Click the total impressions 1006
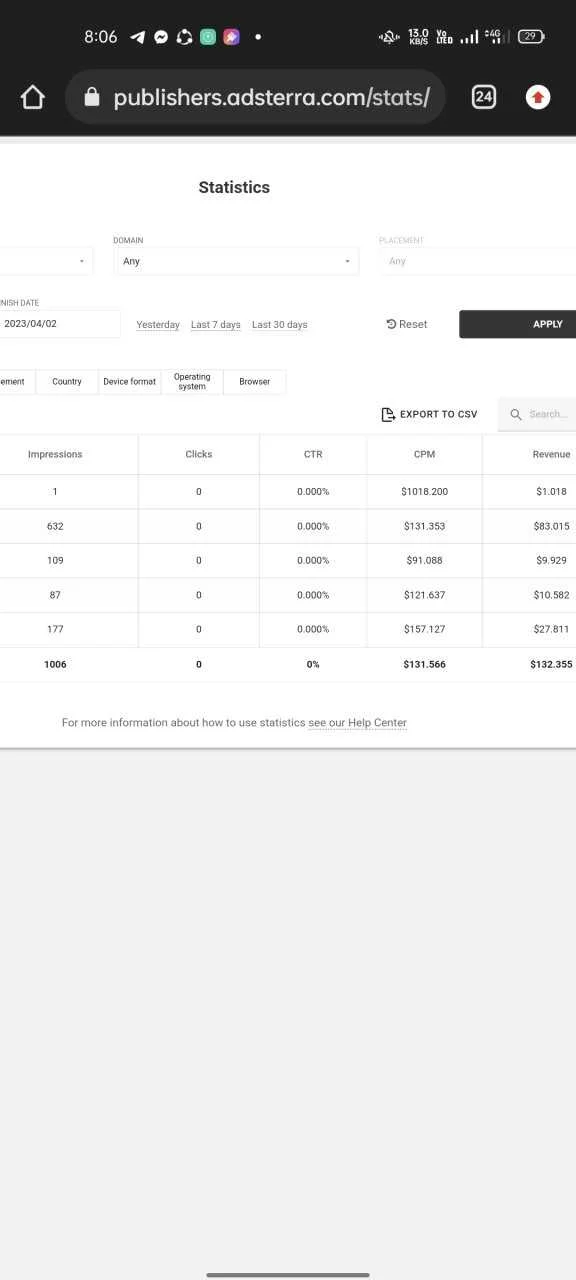The image size is (576, 1280). click(55, 664)
